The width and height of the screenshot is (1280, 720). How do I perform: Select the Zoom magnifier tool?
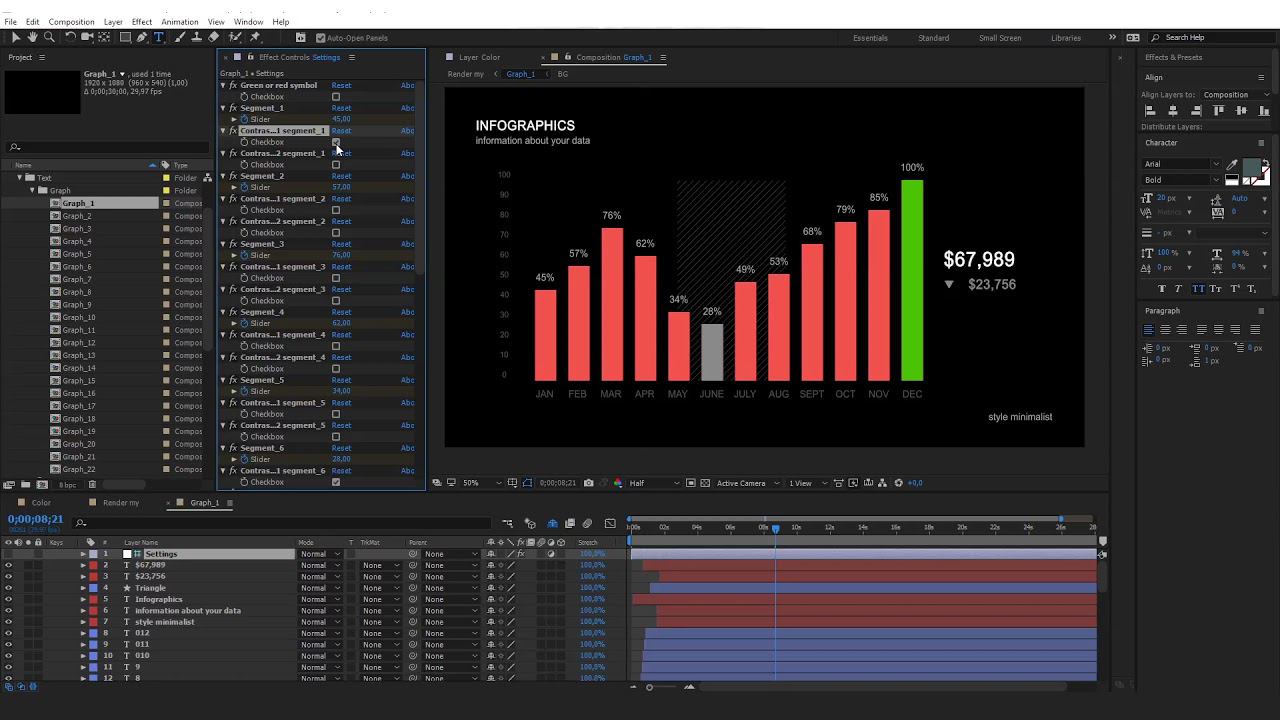49,37
